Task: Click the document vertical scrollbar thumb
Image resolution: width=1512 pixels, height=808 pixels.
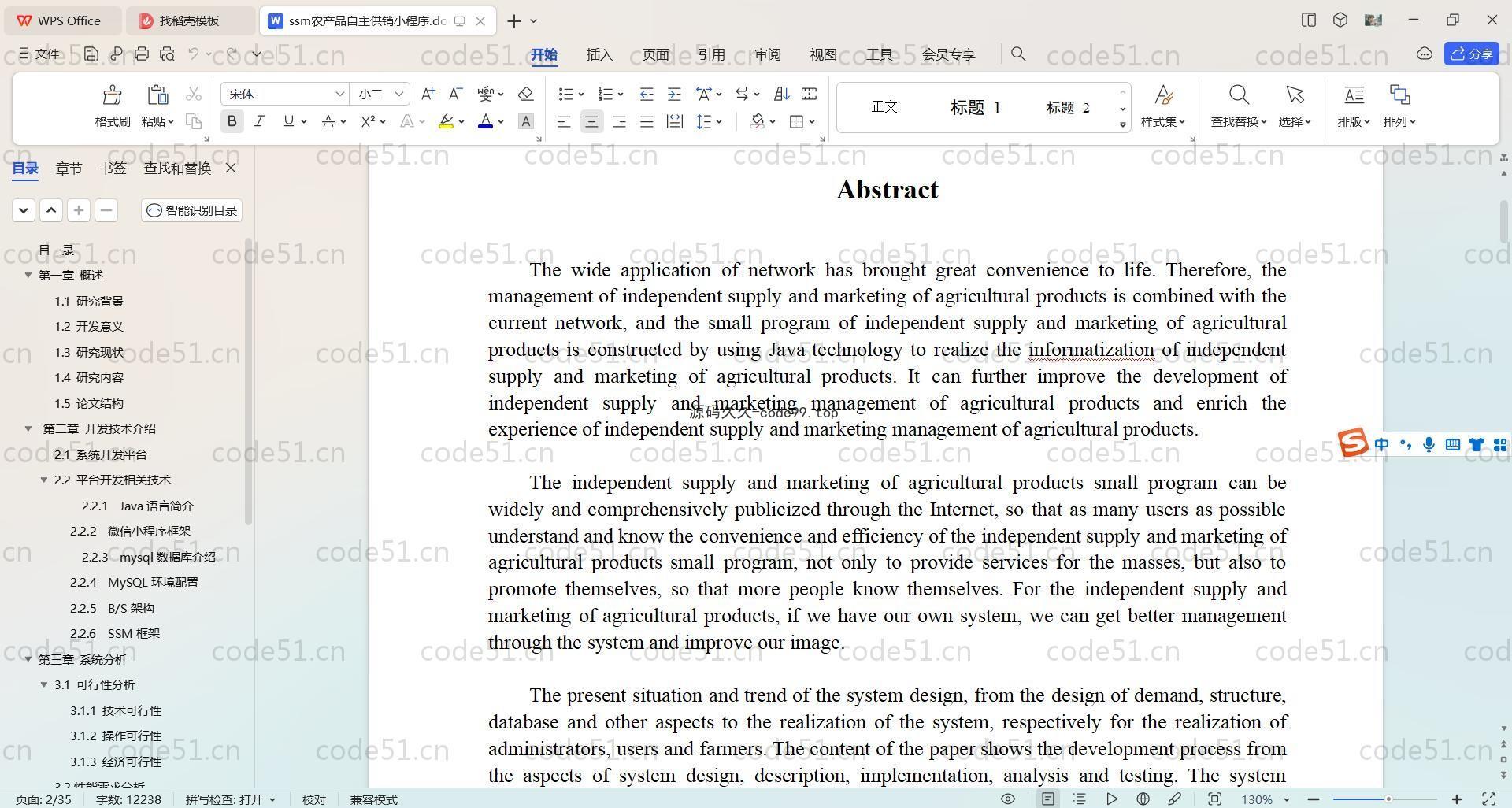Action: point(1503,221)
